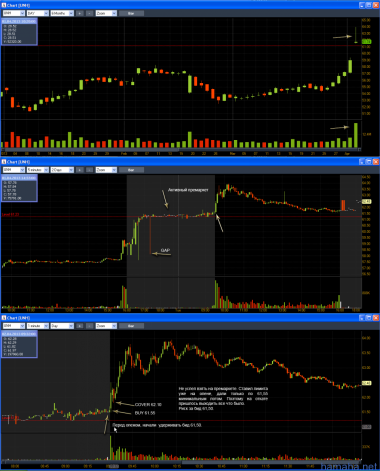This screenshot has height=471, width=380.
Task: Click the plus button in the bottom chart toolbar
Action: 80,326
